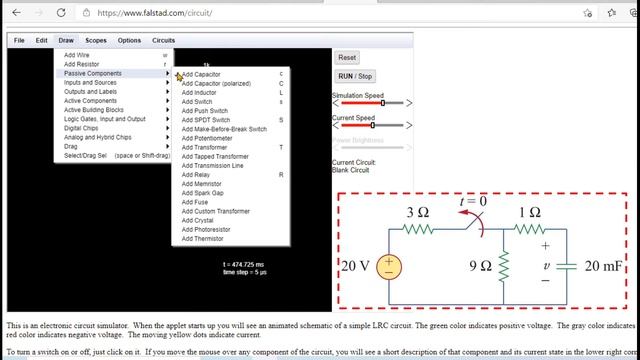
Task: Open the Edit menu
Action: [x=42, y=40]
